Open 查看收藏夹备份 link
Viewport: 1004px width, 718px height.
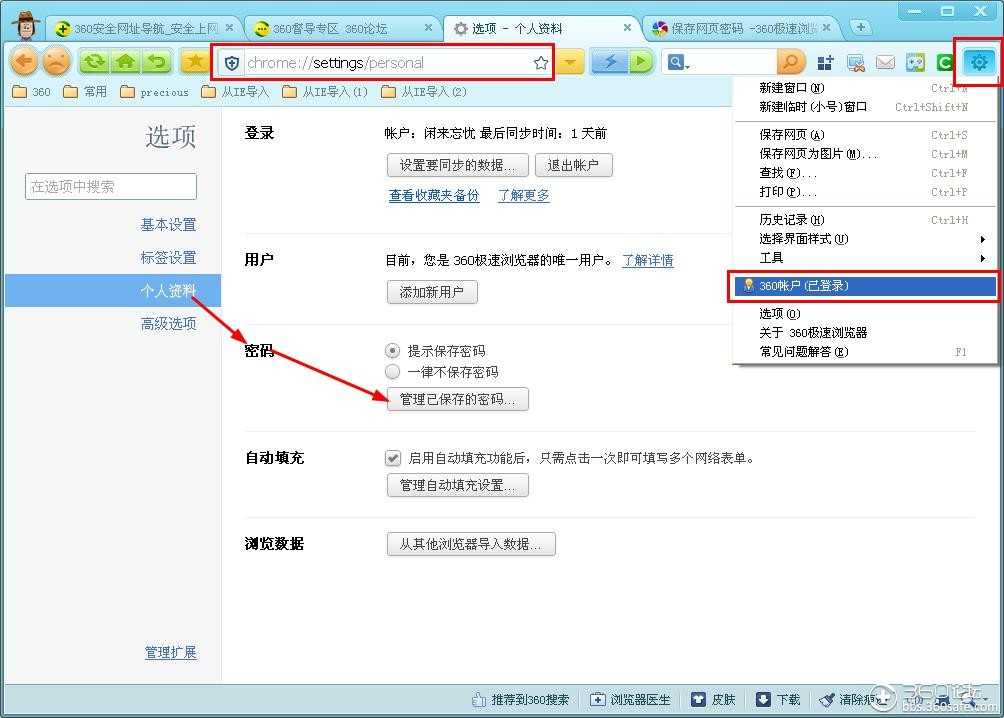click(x=434, y=195)
